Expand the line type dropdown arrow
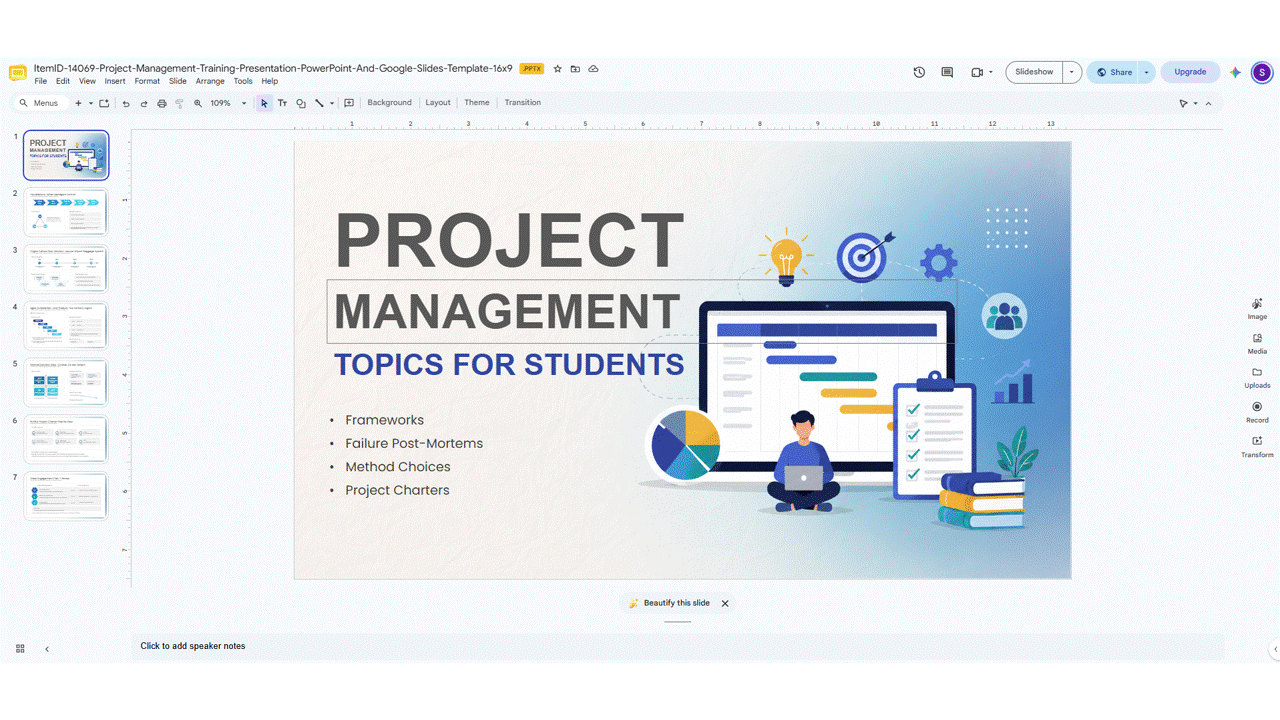The height and width of the screenshot is (720, 1280). pyautogui.click(x=332, y=103)
